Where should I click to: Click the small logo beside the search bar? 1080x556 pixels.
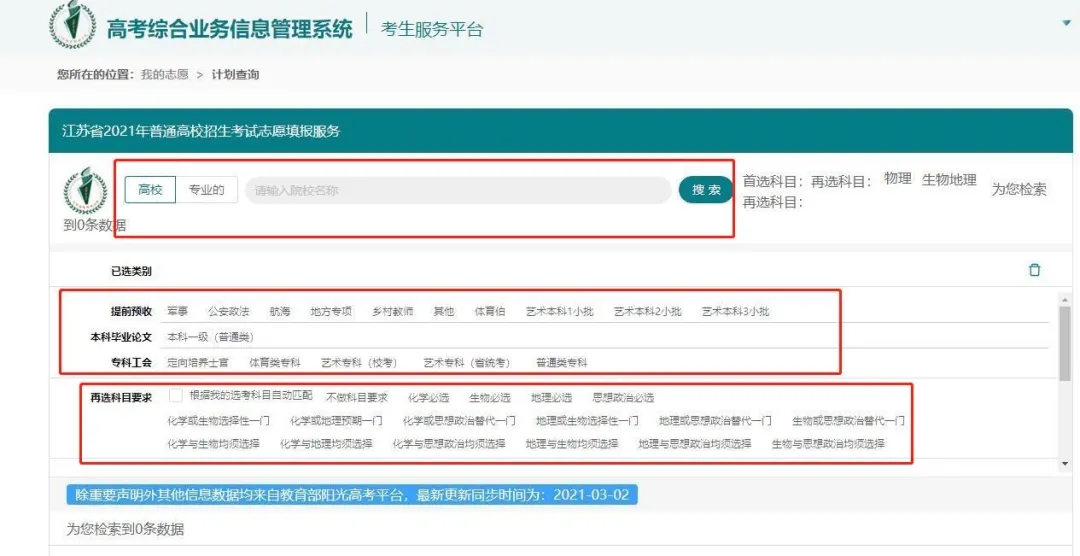coord(85,192)
